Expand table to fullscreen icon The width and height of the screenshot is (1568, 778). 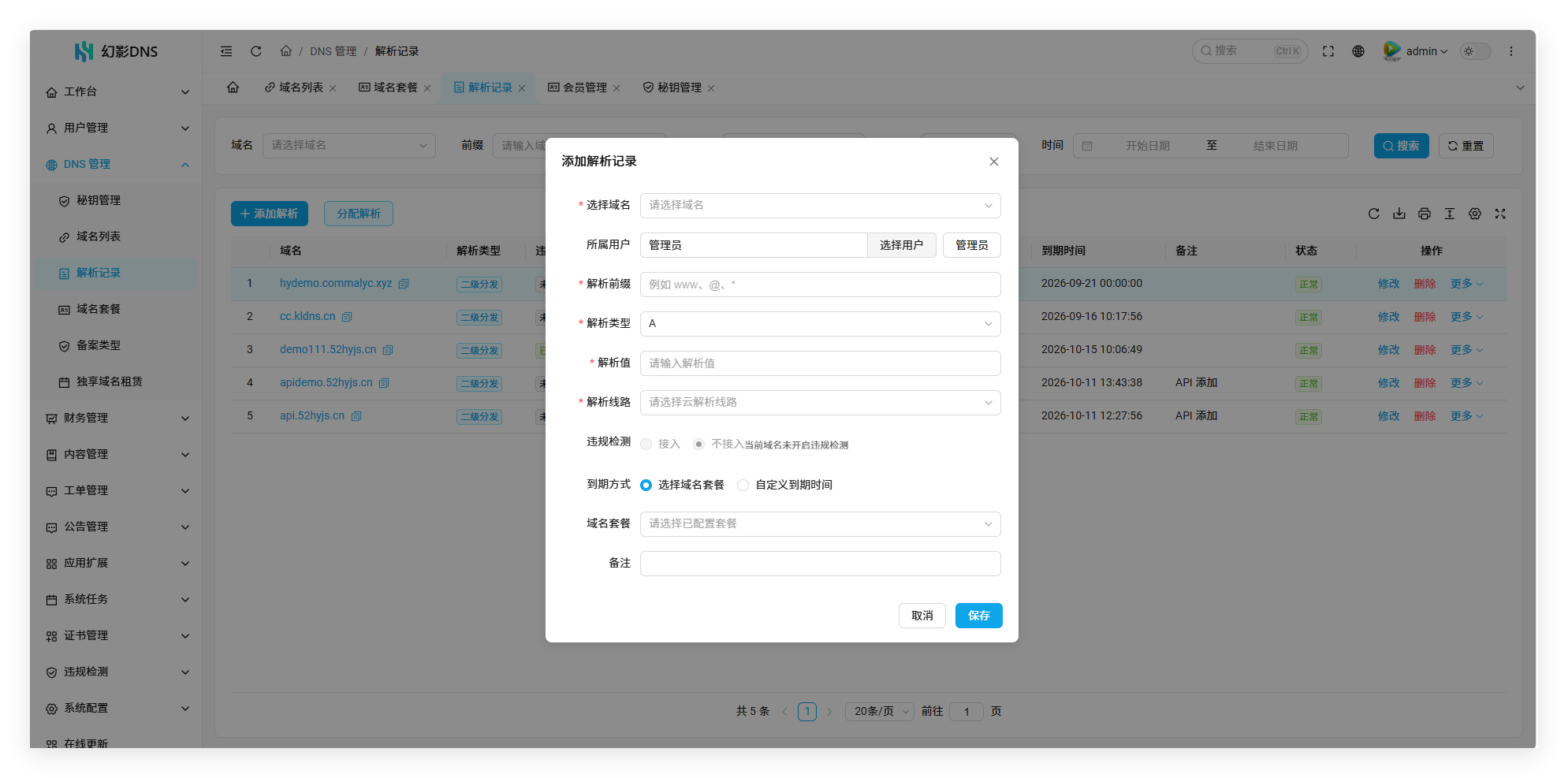1500,214
